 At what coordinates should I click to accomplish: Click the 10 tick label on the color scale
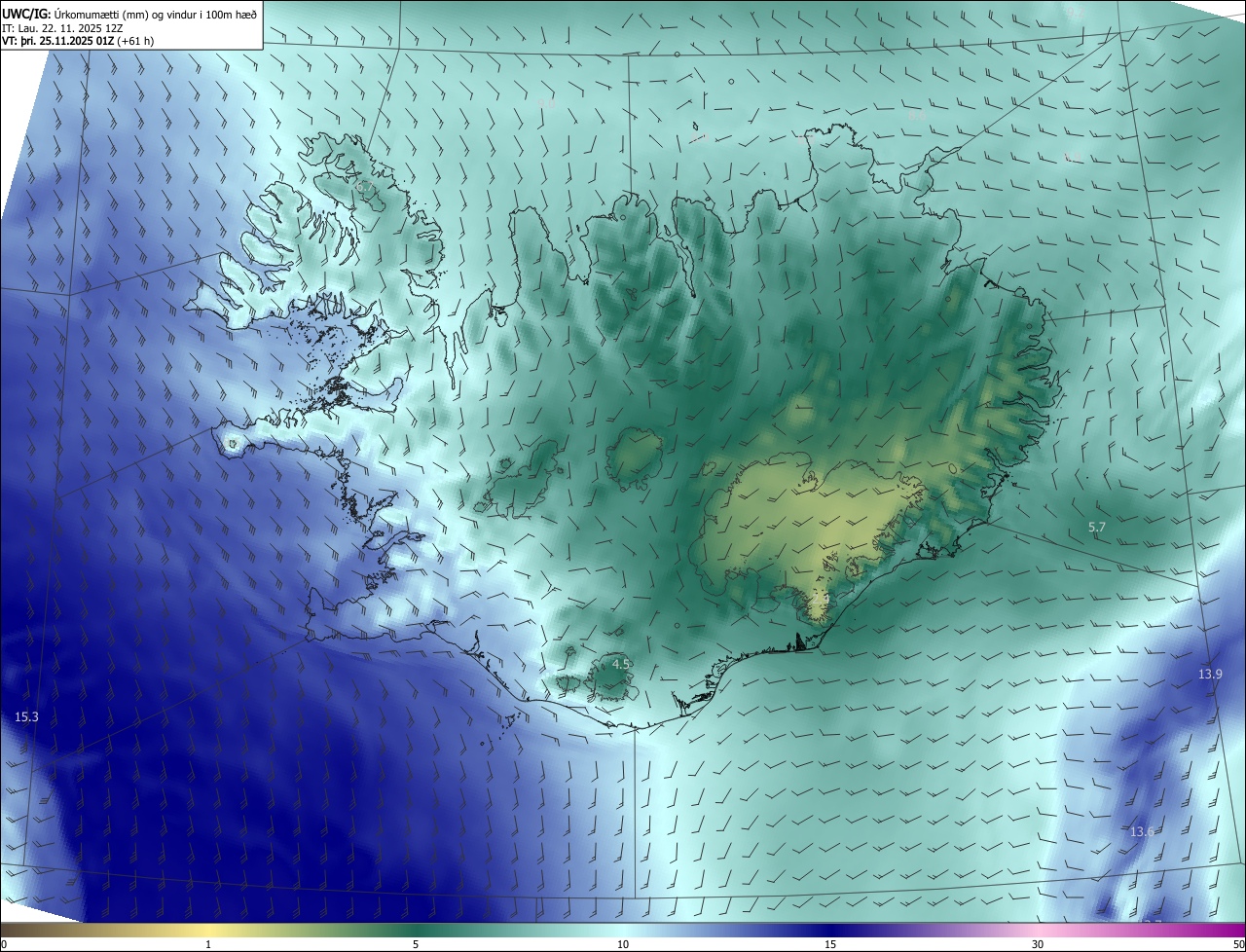point(623,944)
